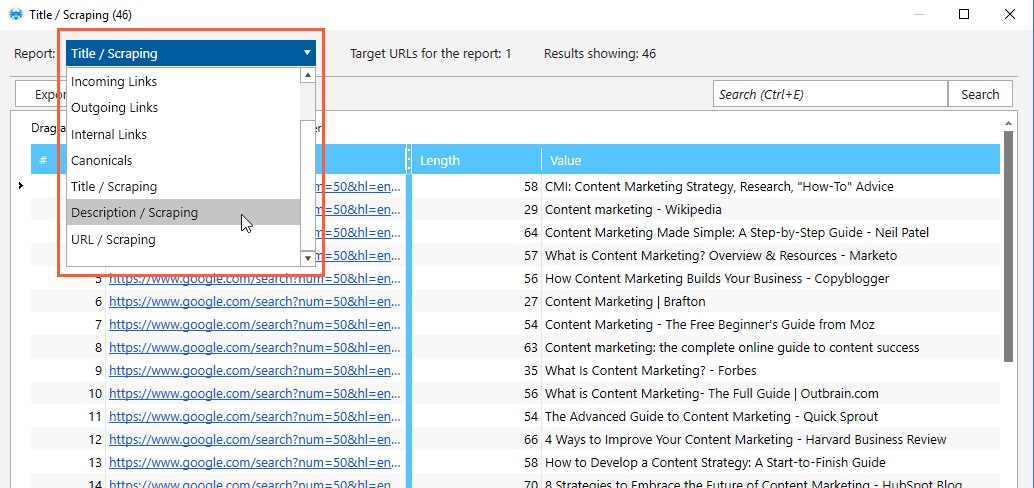Click the dropdown list scroll-up arrow
The height and width of the screenshot is (488, 1034).
[308, 76]
